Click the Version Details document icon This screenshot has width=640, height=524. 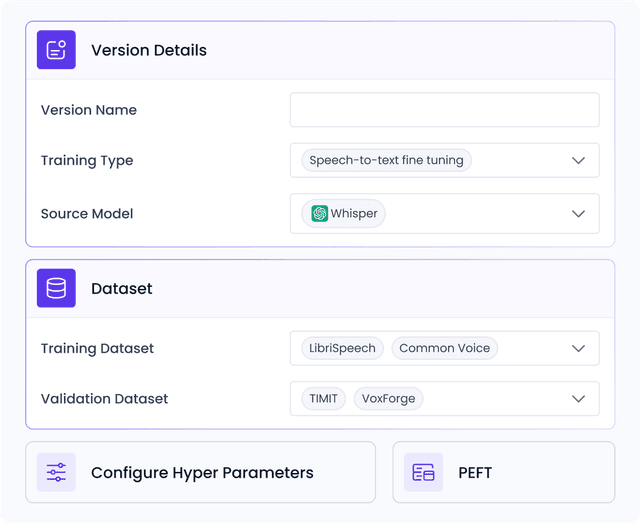coord(56,50)
